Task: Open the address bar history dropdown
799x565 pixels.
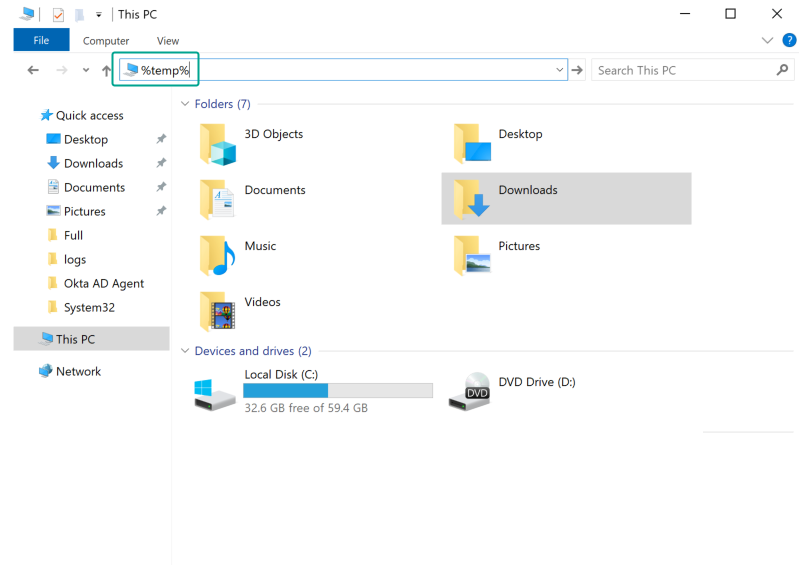Action: point(559,70)
